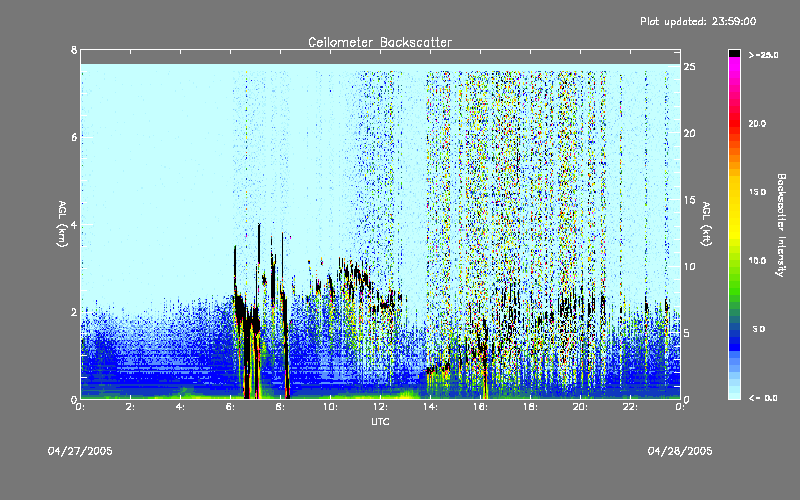Click the start date 04/27/2005
The width and height of the screenshot is (800, 500).
(80, 451)
